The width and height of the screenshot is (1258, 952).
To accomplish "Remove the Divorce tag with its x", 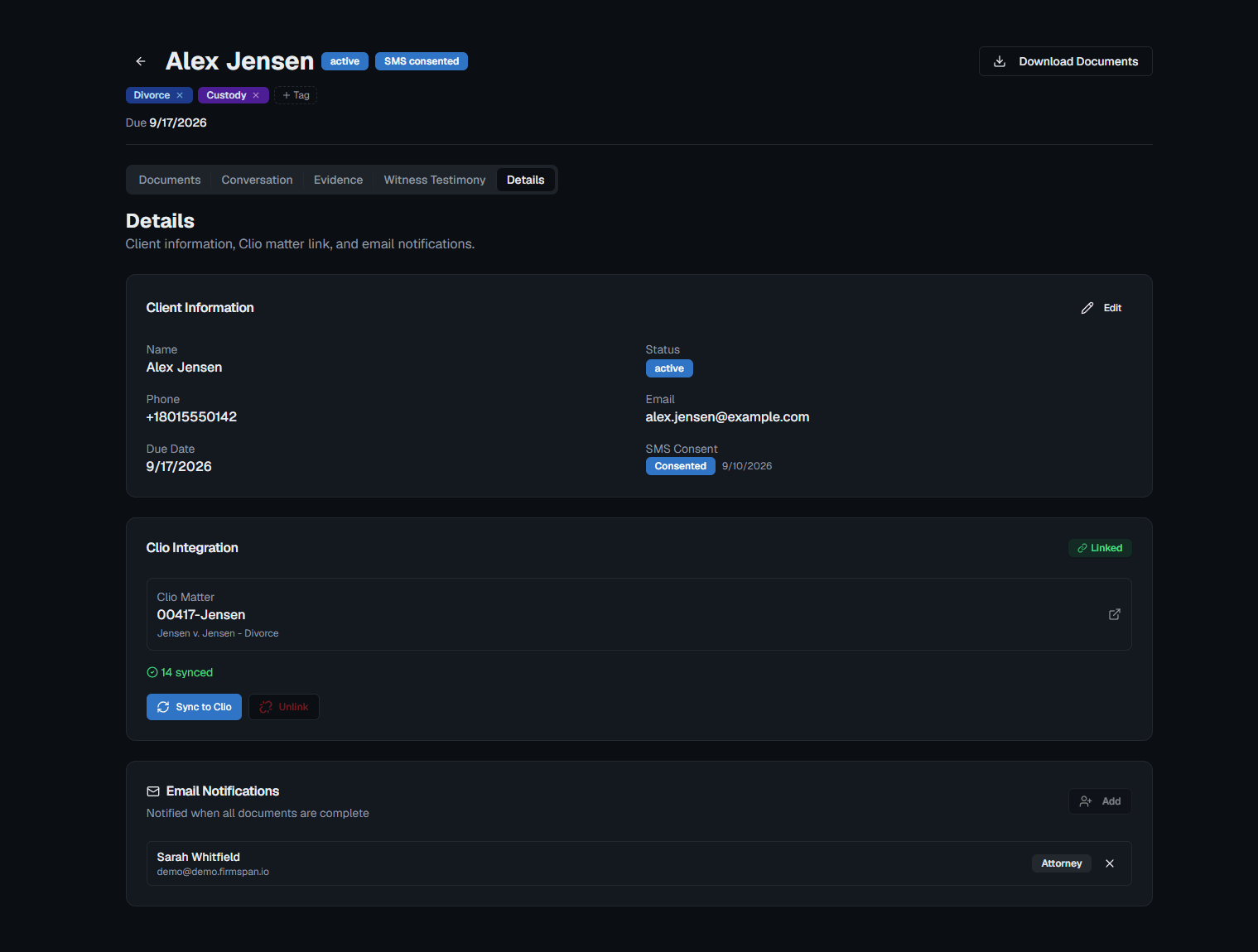I will click(180, 95).
